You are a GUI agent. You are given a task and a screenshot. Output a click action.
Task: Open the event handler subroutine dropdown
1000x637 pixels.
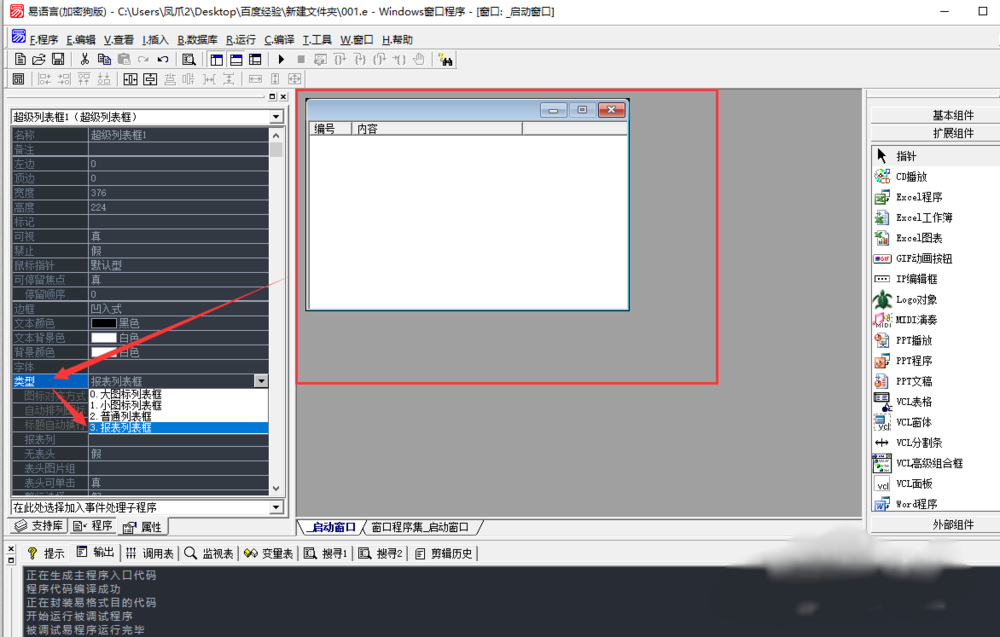pyautogui.click(x=276, y=508)
